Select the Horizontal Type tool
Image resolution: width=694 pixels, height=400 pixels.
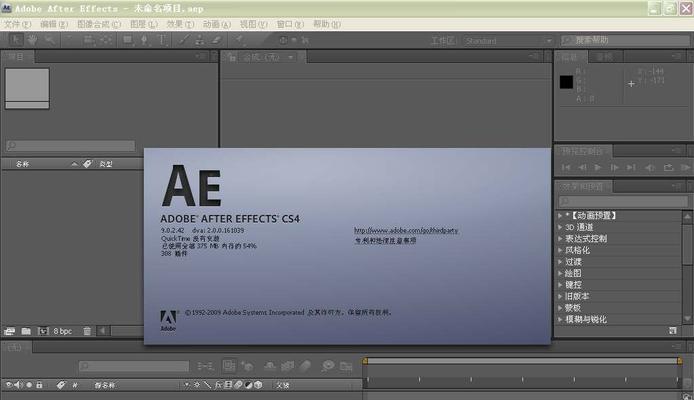pos(162,40)
